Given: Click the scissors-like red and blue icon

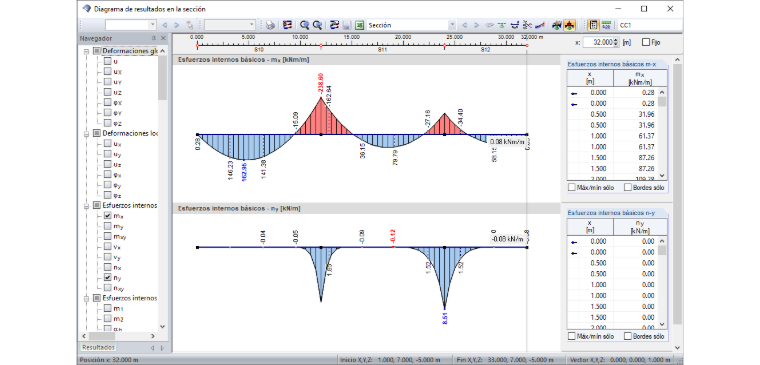Looking at the screenshot, I should click(x=528, y=25).
